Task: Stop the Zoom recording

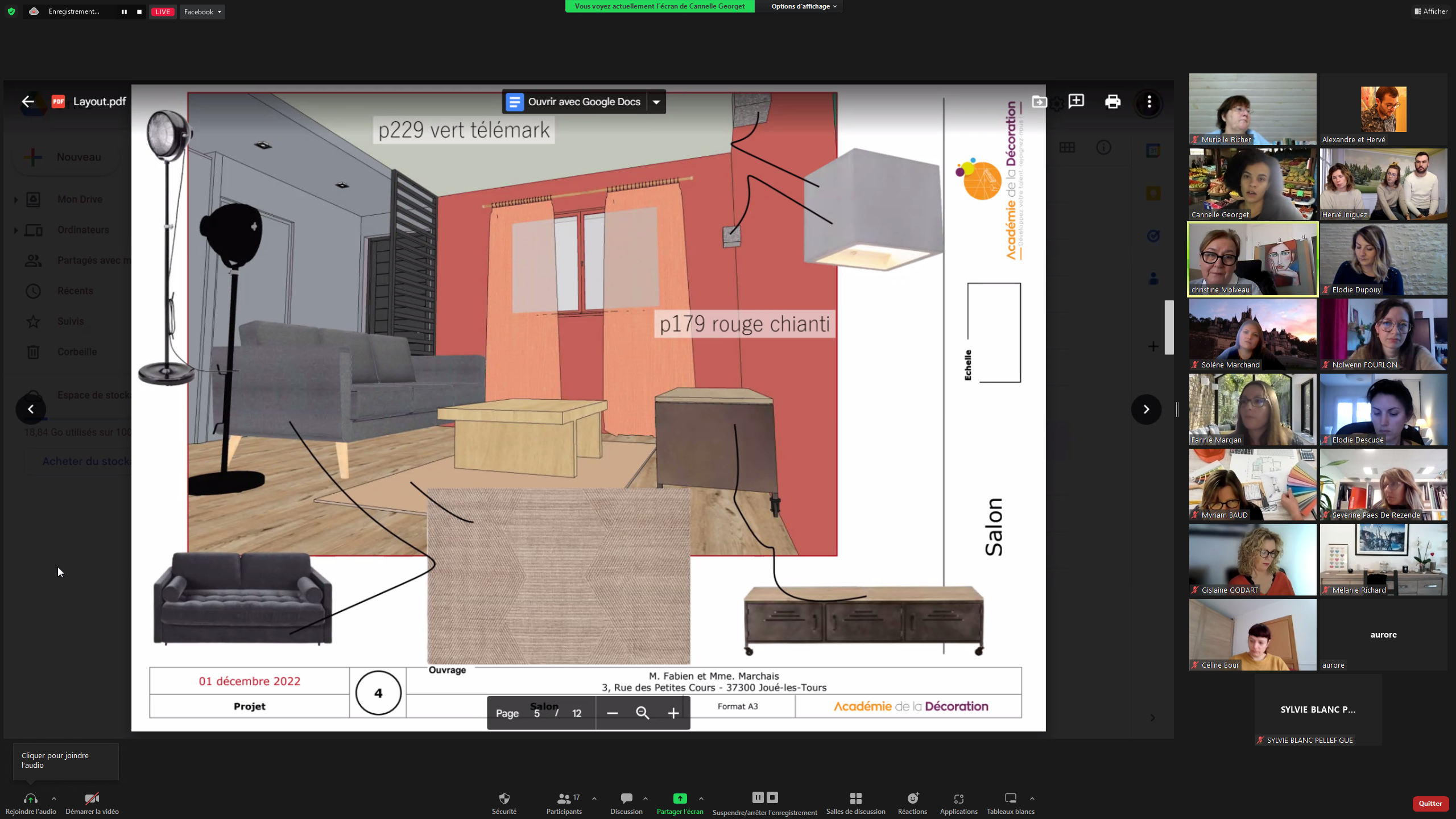Action: [139, 11]
